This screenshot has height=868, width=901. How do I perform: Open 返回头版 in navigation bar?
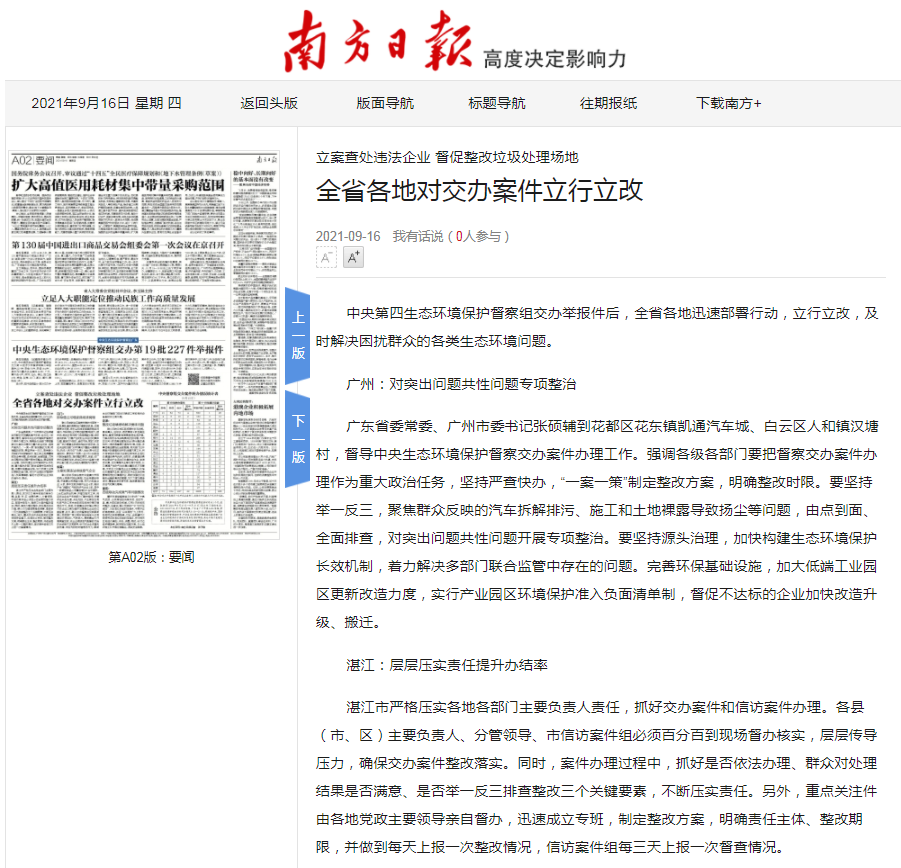[x=269, y=103]
